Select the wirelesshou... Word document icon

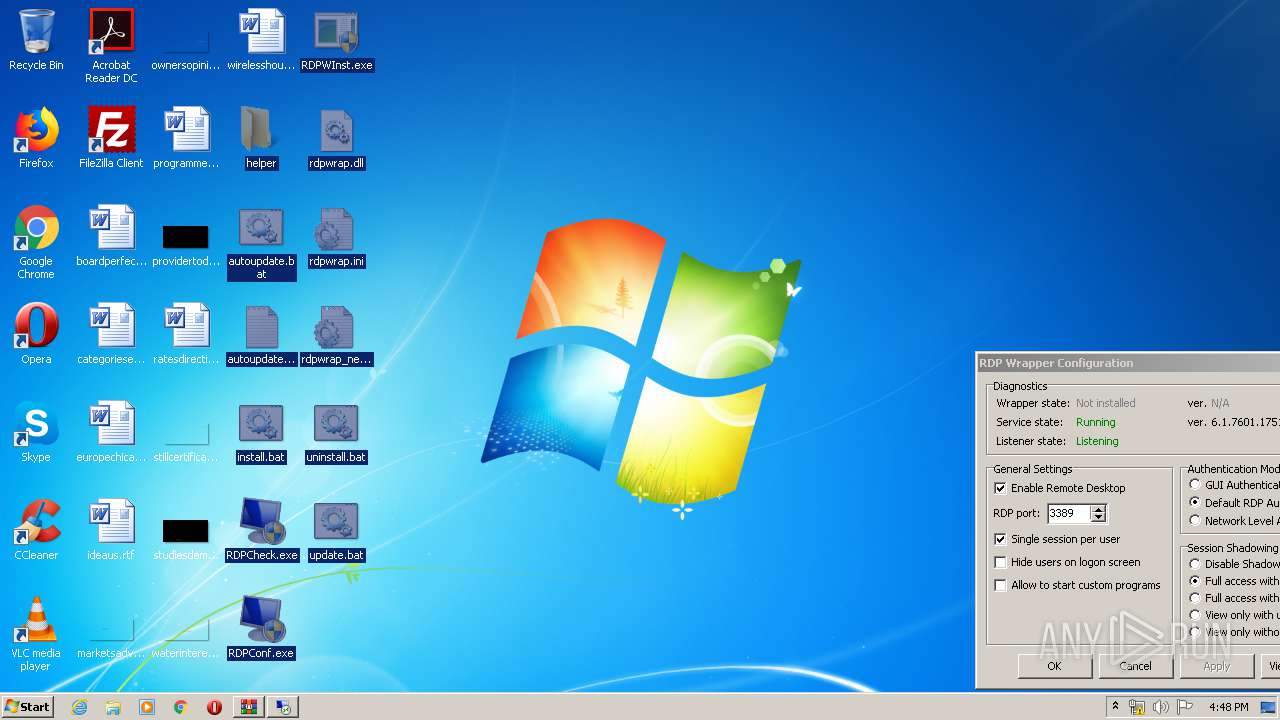tap(261, 40)
